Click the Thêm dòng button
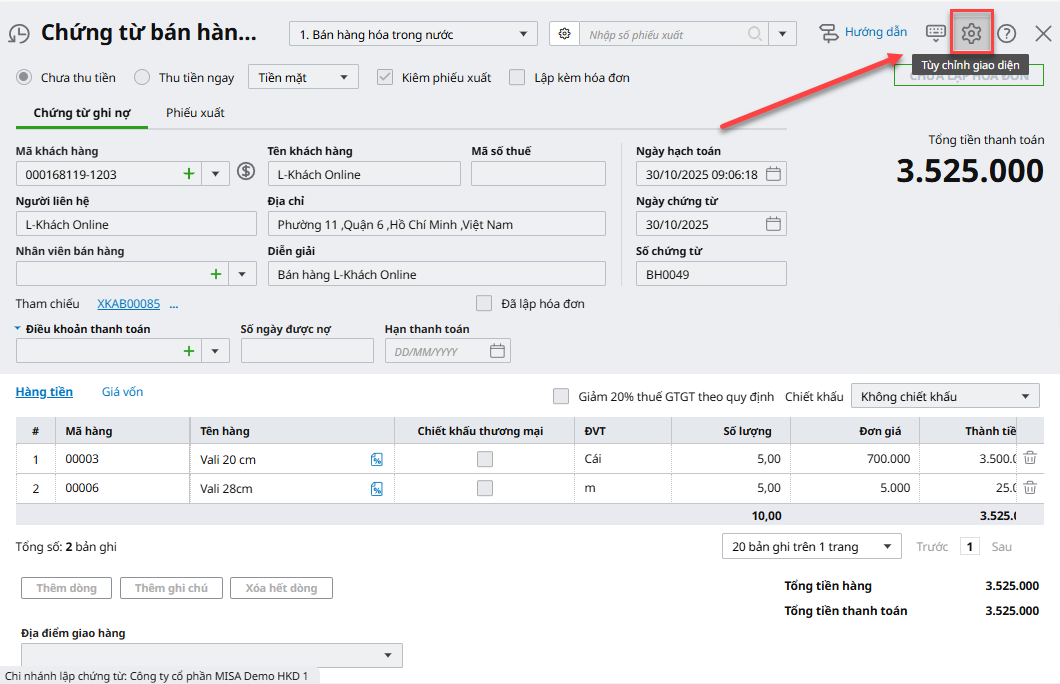Screen dimensions: 1060x684 click(x=66, y=588)
